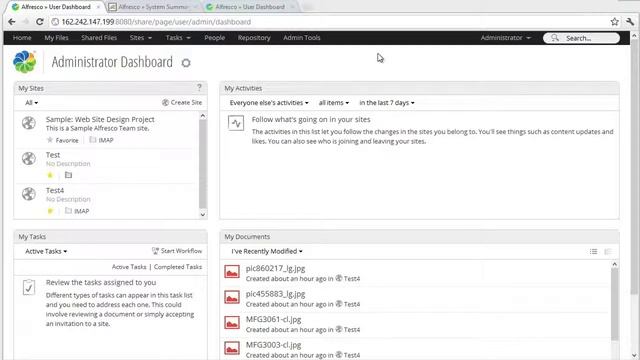Open in the last 7 days dropdown
The image size is (640, 360).
(x=387, y=103)
